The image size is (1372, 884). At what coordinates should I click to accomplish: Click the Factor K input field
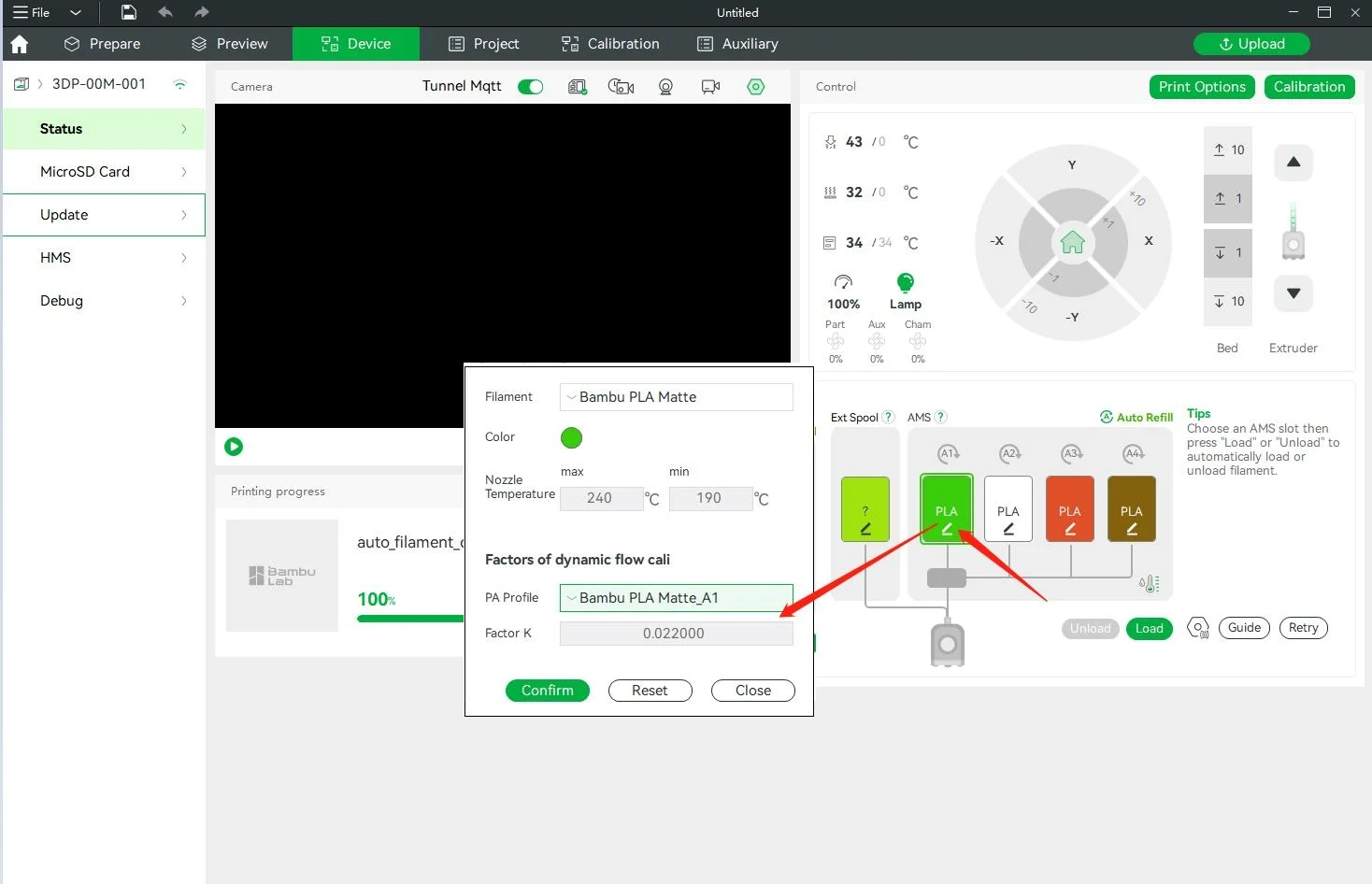coord(677,634)
